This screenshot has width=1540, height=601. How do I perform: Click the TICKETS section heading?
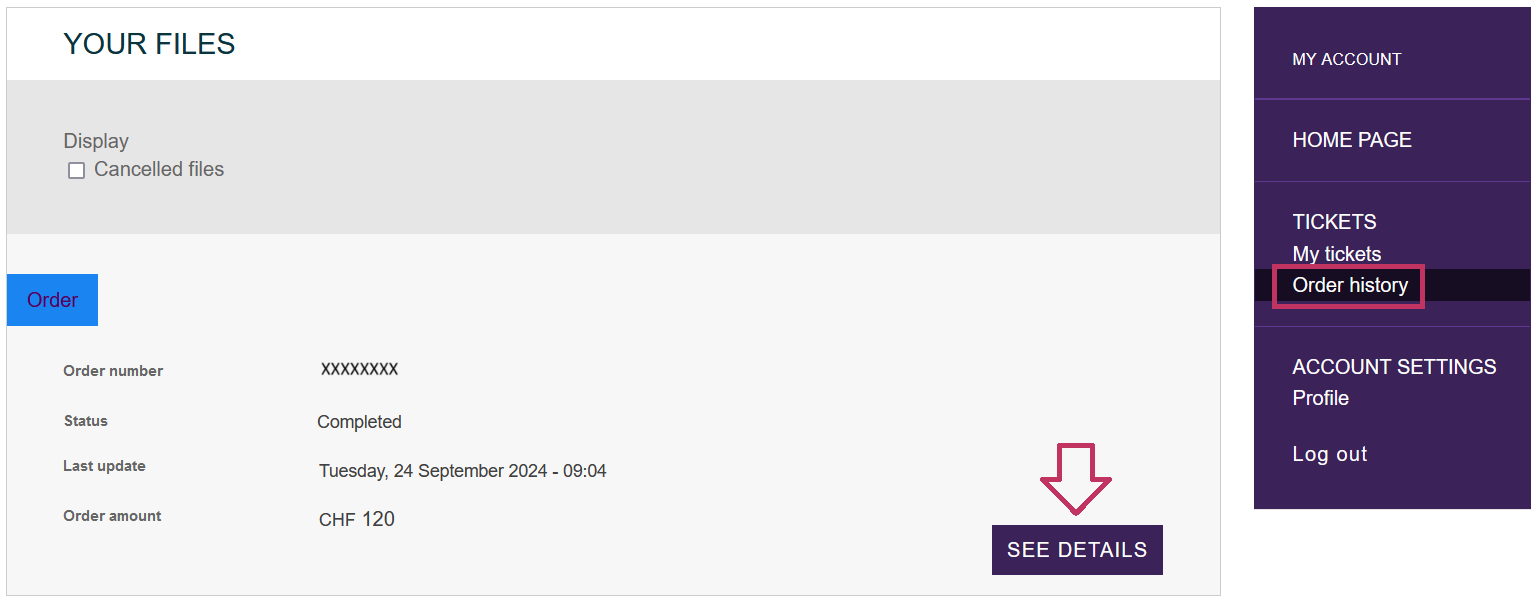[1334, 222]
